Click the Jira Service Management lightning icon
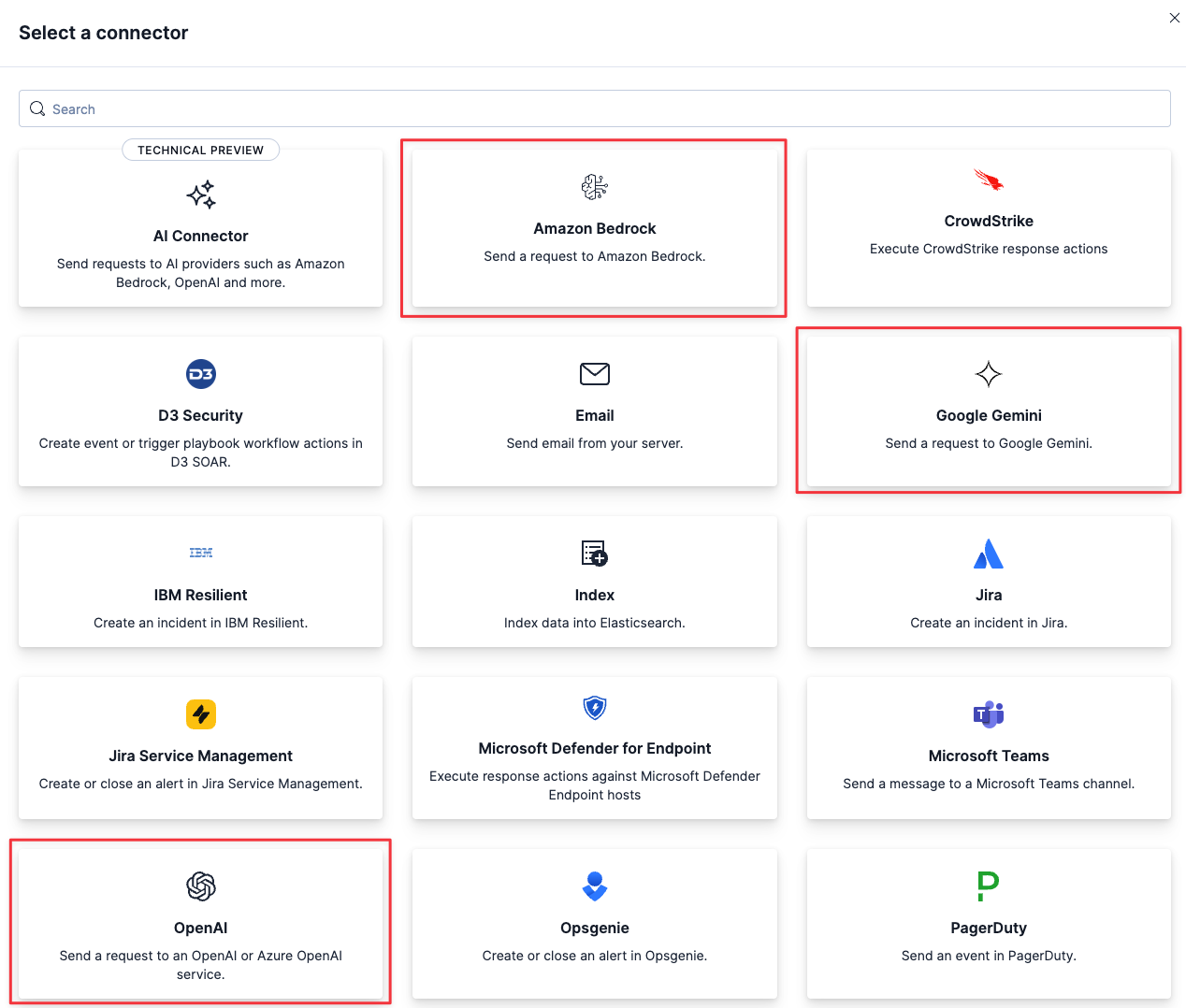 (x=201, y=714)
